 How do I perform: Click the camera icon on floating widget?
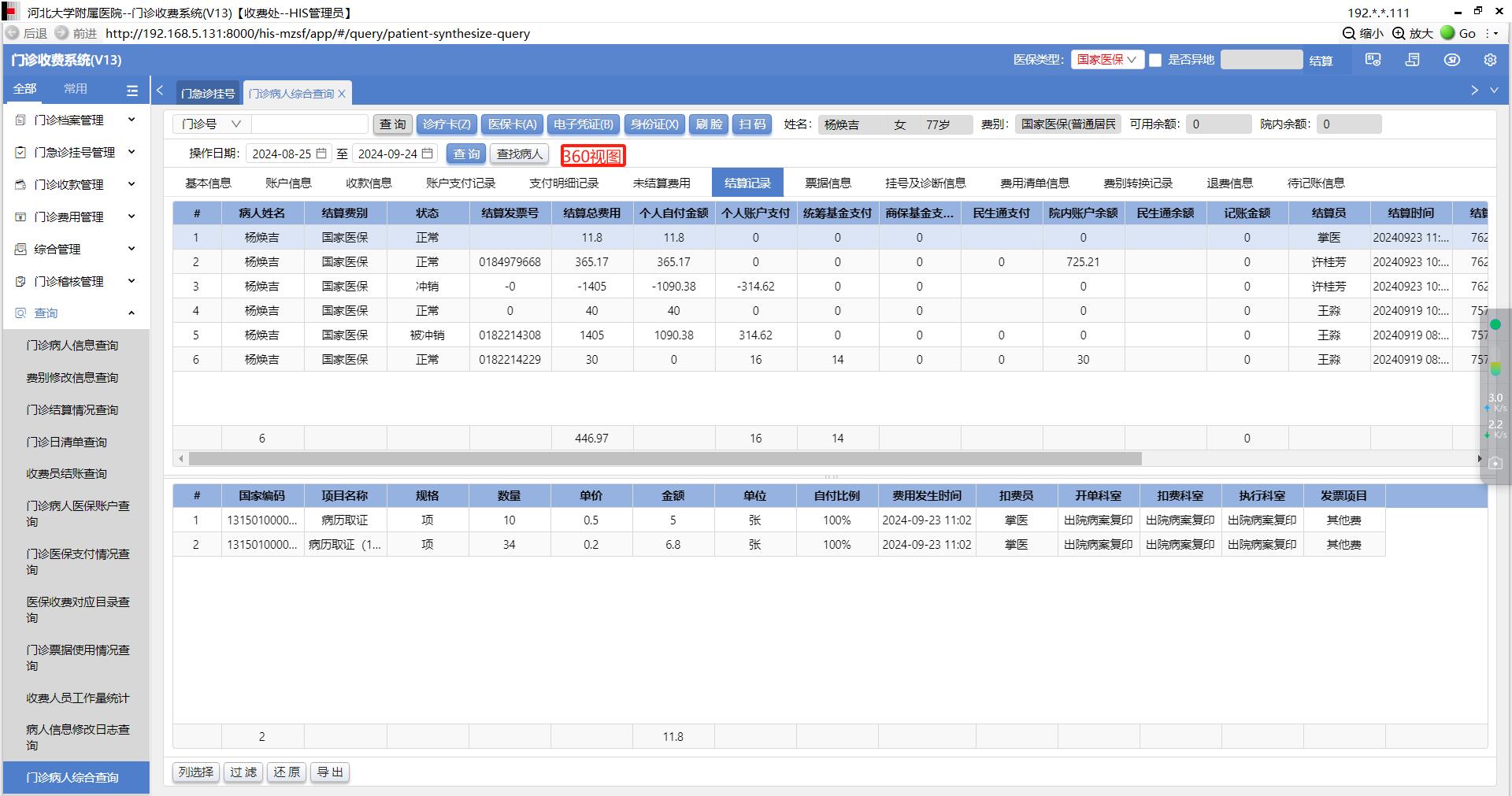point(1495,464)
